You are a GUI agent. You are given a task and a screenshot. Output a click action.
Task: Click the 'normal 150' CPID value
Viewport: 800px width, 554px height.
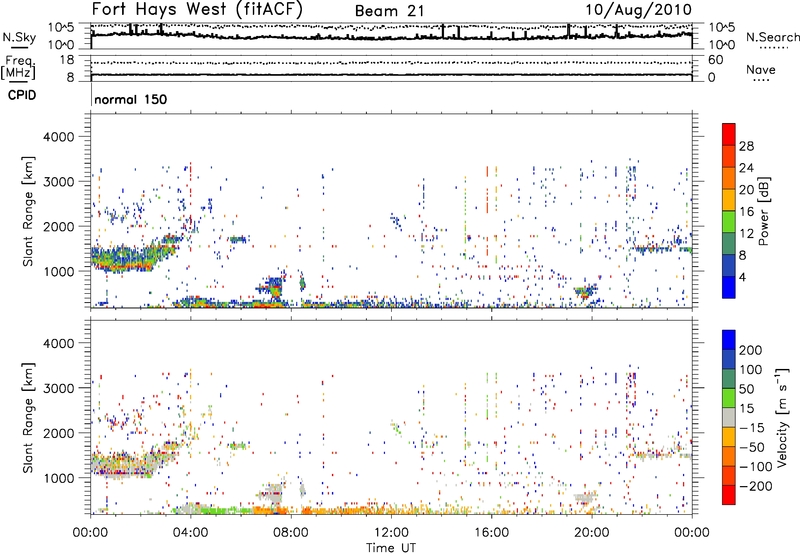[131, 99]
